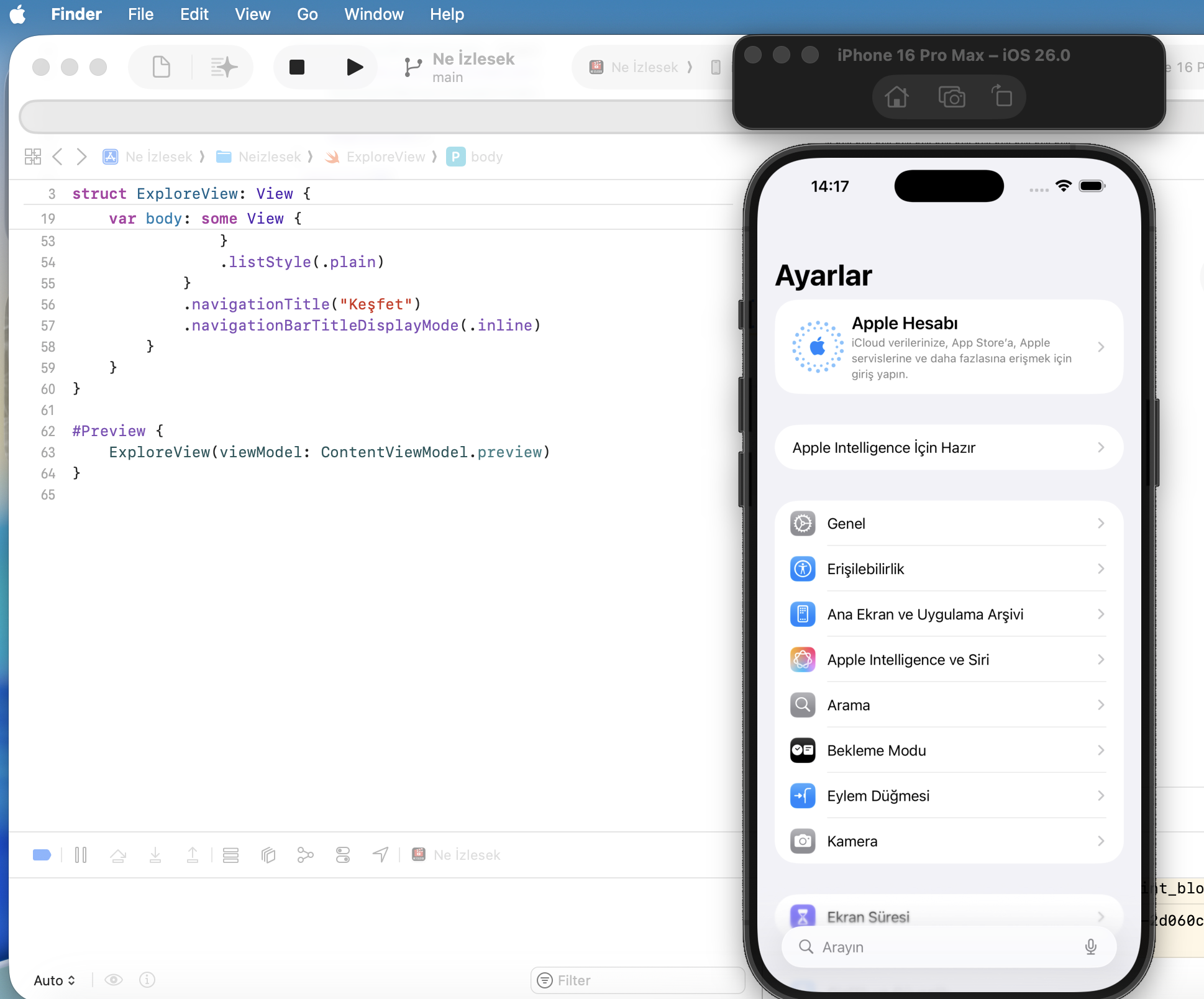1204x999 pixels.
Task: Open Genel settings in Simulator
Action: [x=949, y=523]
